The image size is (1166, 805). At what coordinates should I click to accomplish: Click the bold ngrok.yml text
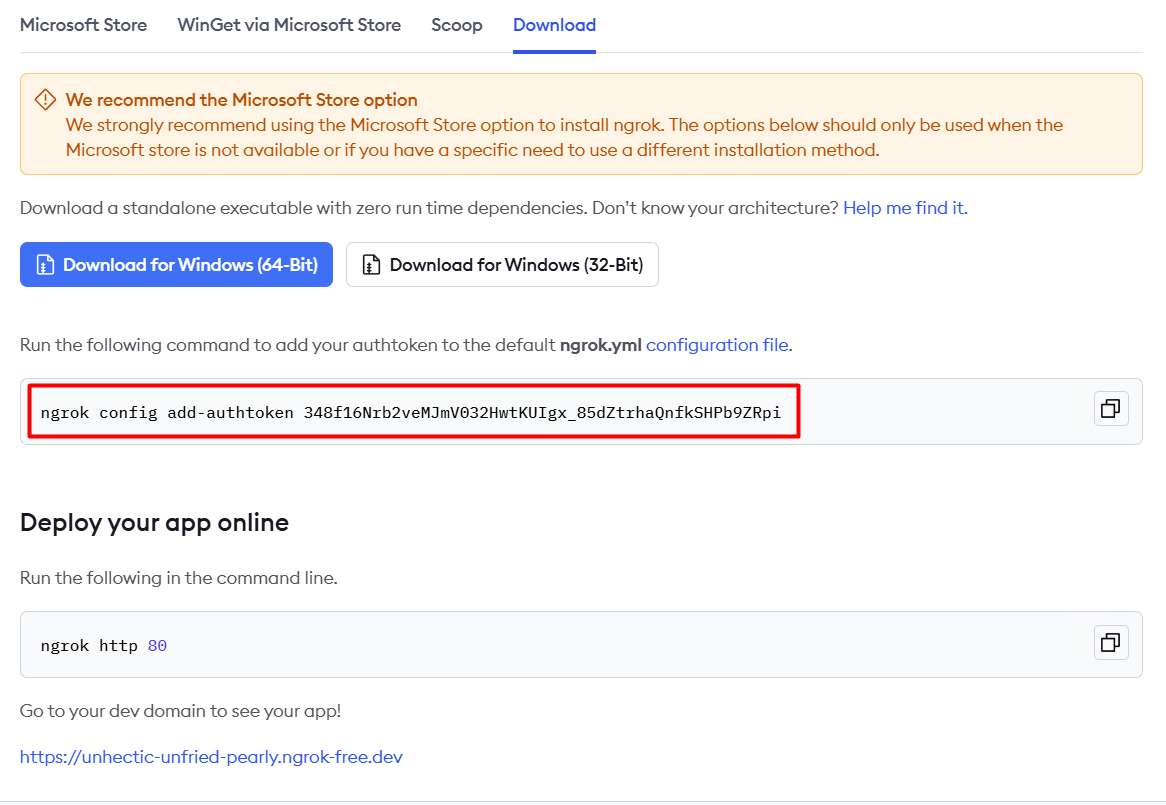pos(600,345)
